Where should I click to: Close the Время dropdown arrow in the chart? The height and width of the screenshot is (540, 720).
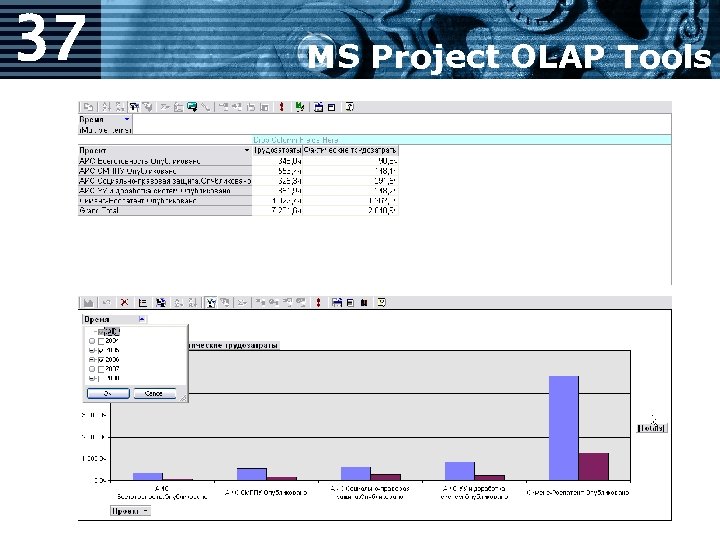click(142, 319)
